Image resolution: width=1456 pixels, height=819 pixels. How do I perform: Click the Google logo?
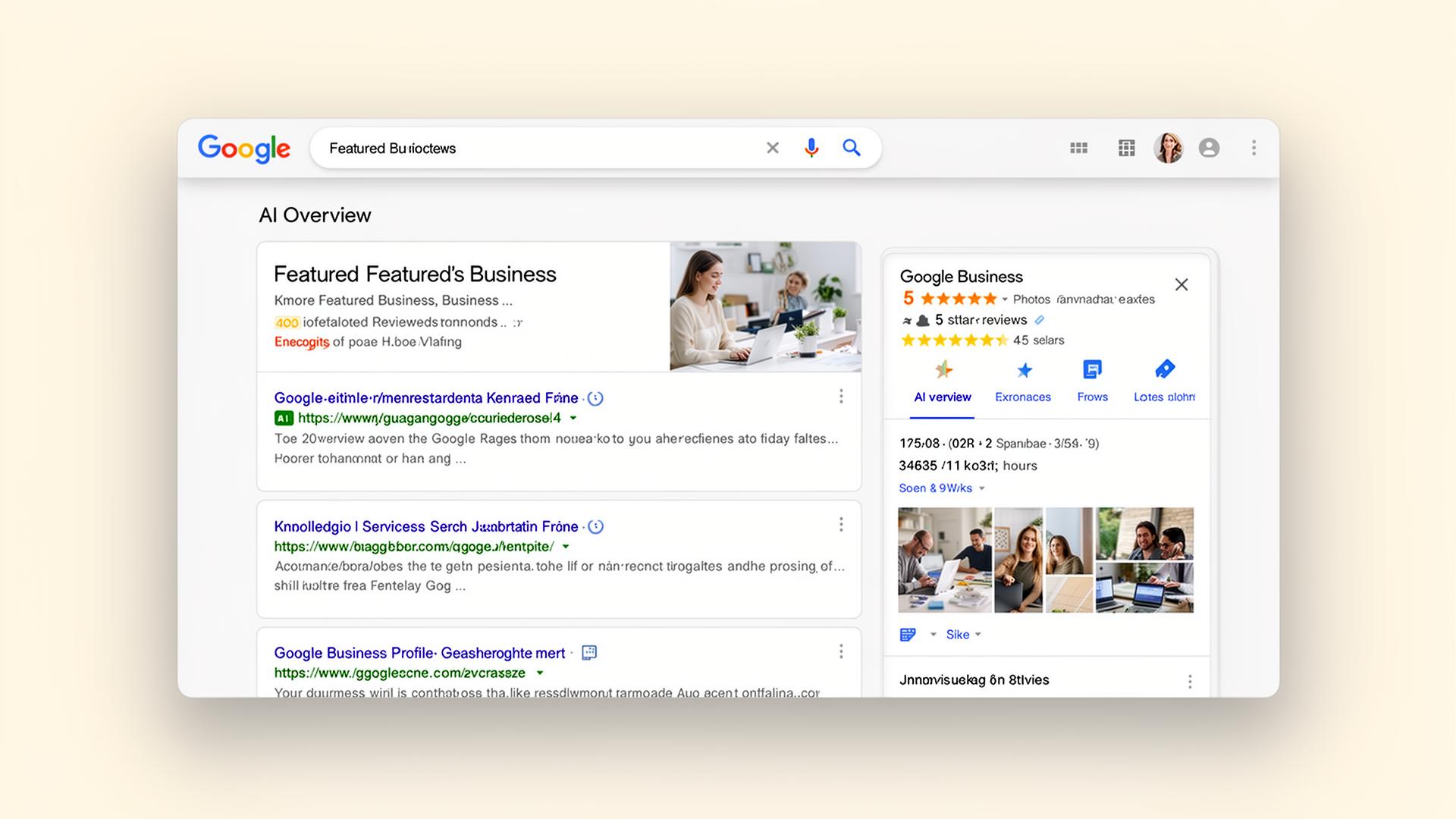tap(244, 149)
